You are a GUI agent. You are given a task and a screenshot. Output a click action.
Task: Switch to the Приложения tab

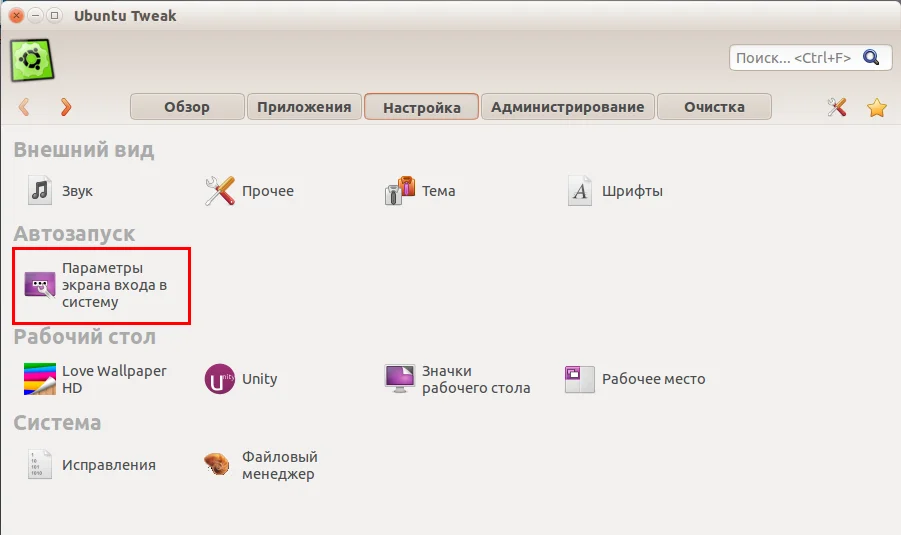(x=305, y=107)
